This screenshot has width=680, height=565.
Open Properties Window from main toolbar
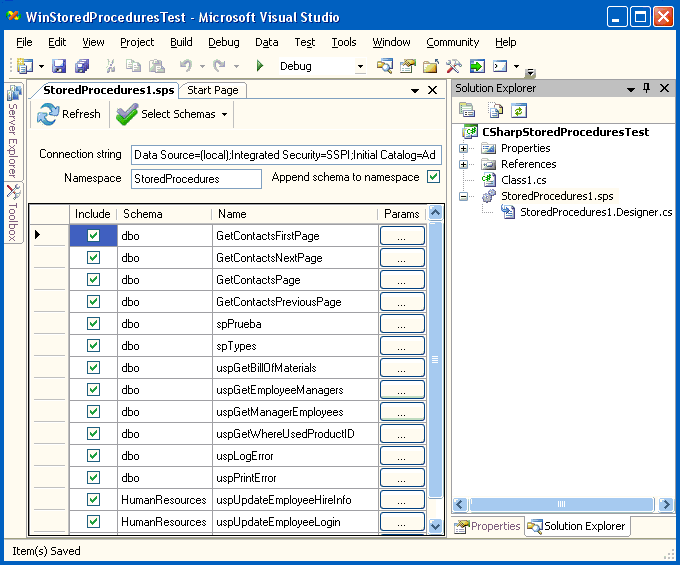pyautogui.click(x=408, y=66)
